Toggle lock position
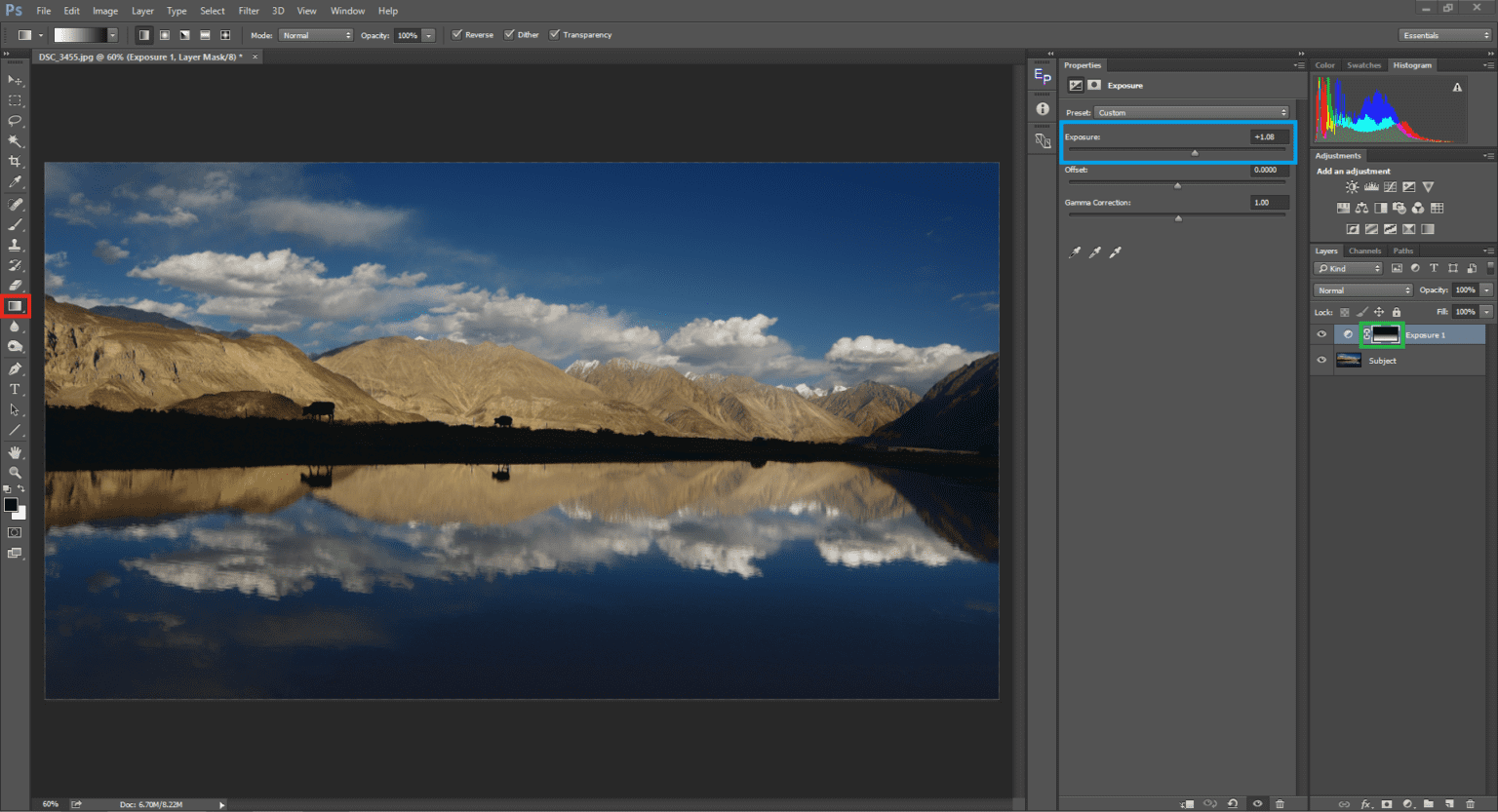The width and height of the screenshot is (1498, 812). [1379, 312]
